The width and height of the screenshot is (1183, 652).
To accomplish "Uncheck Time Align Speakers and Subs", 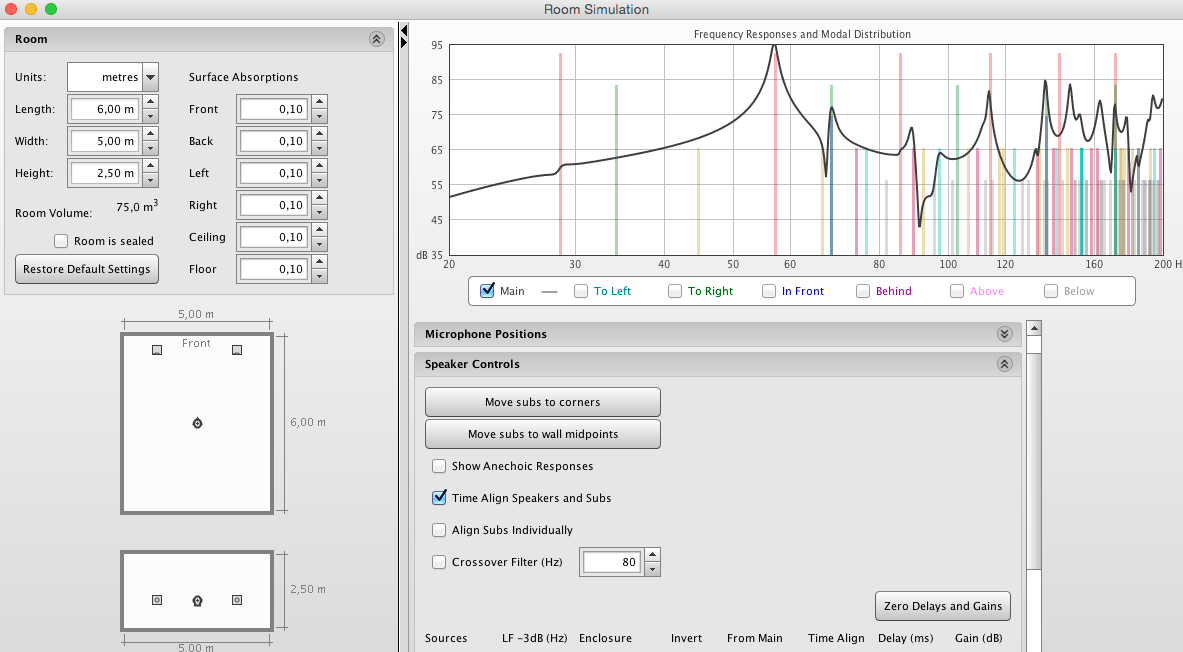I will (x=439, y=498).
